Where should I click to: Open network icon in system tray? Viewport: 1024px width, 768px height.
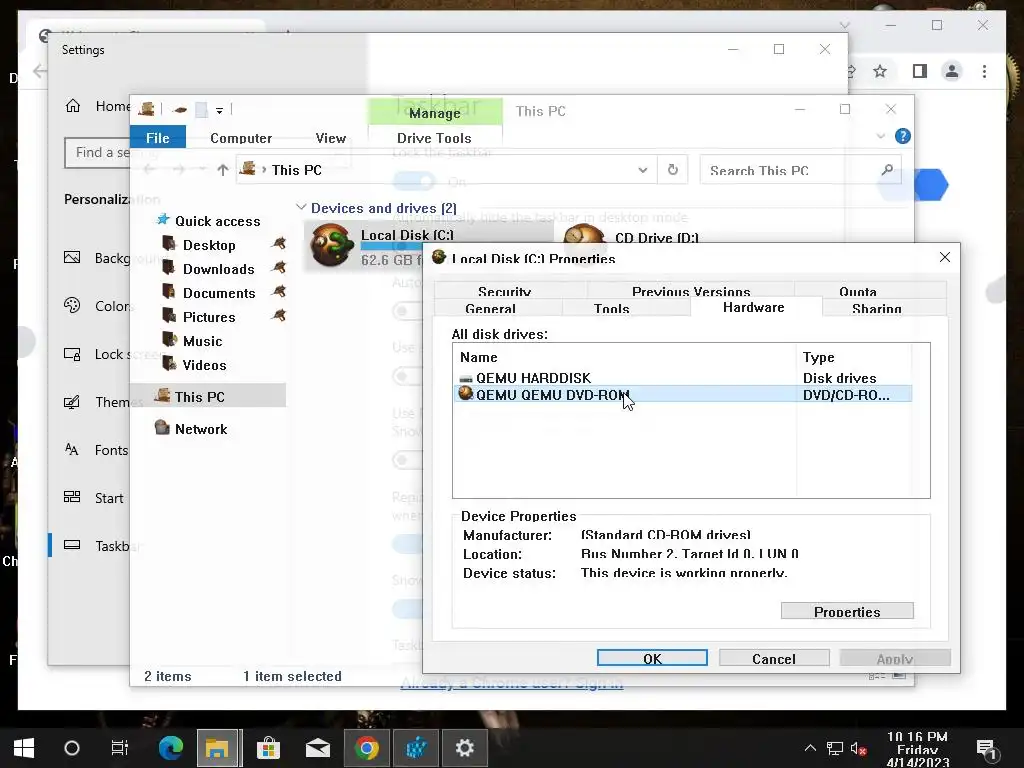(x=835, y=748)
